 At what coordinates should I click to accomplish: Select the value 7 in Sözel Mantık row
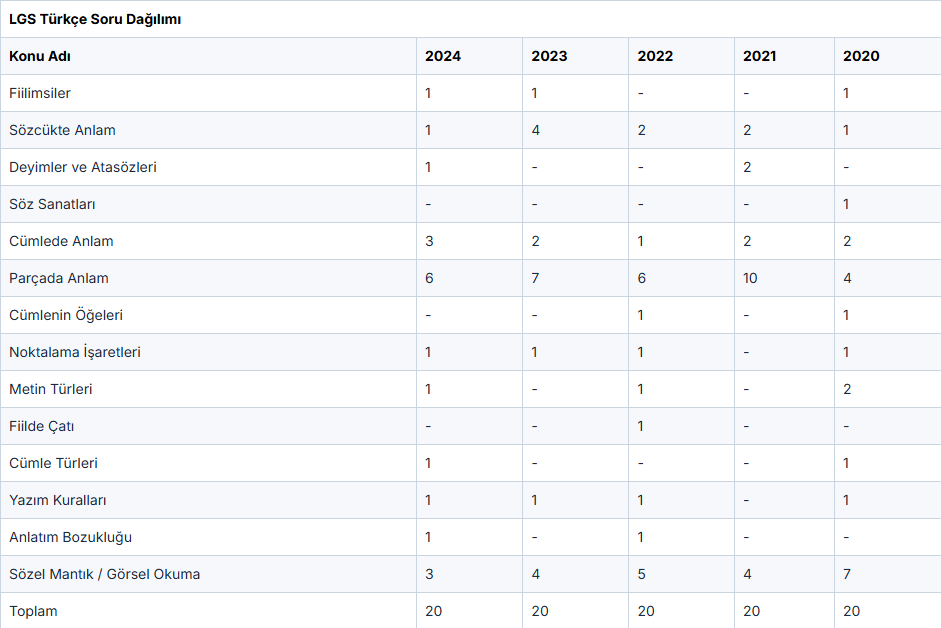[x=847, y=574]
